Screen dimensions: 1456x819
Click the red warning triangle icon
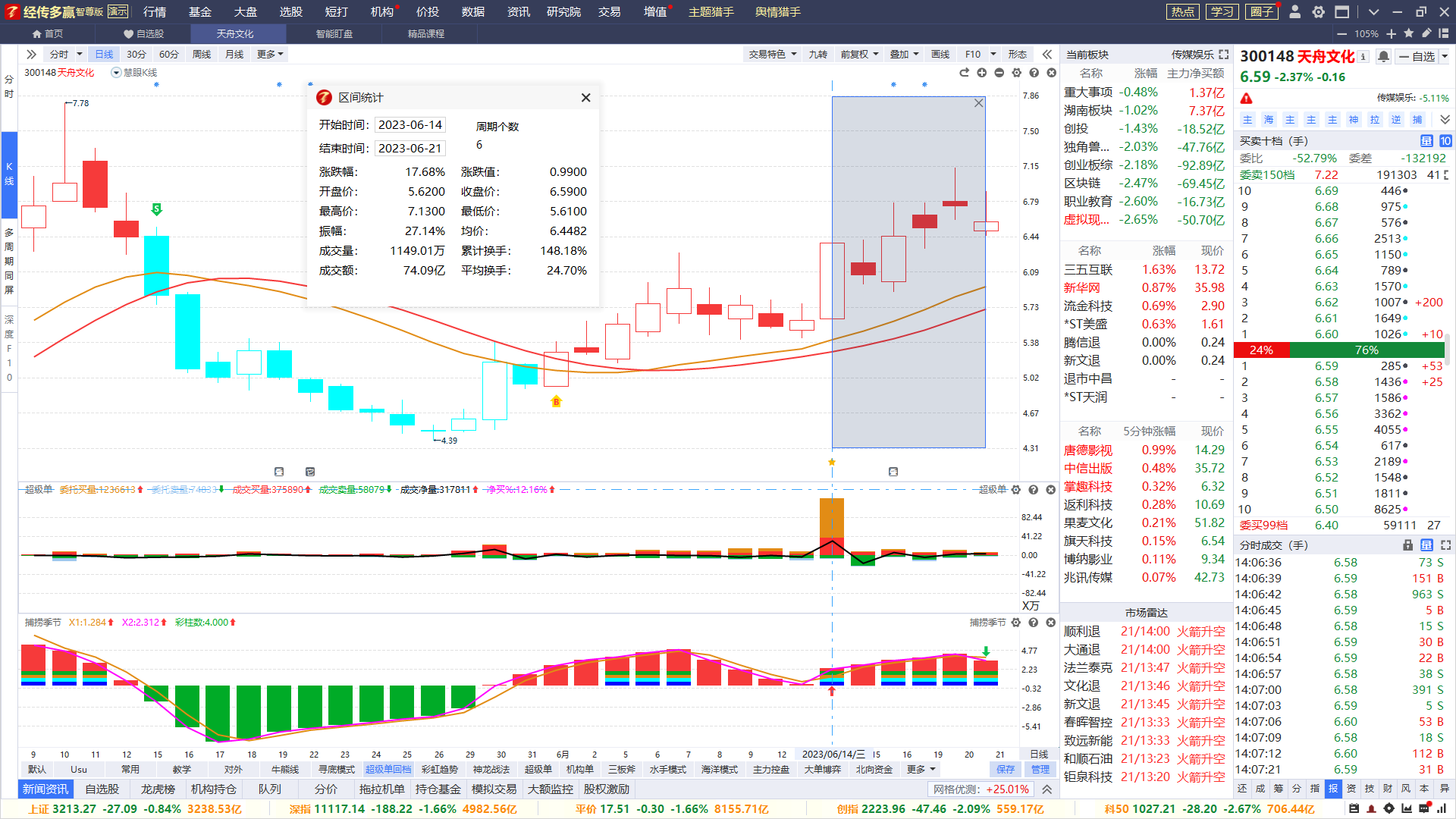click(1247, 99)
